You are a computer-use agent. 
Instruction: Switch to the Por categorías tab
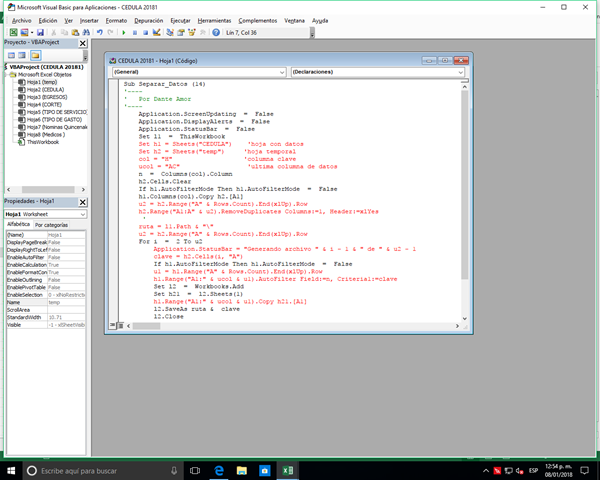pyautogui.click(x=52, y=225)
